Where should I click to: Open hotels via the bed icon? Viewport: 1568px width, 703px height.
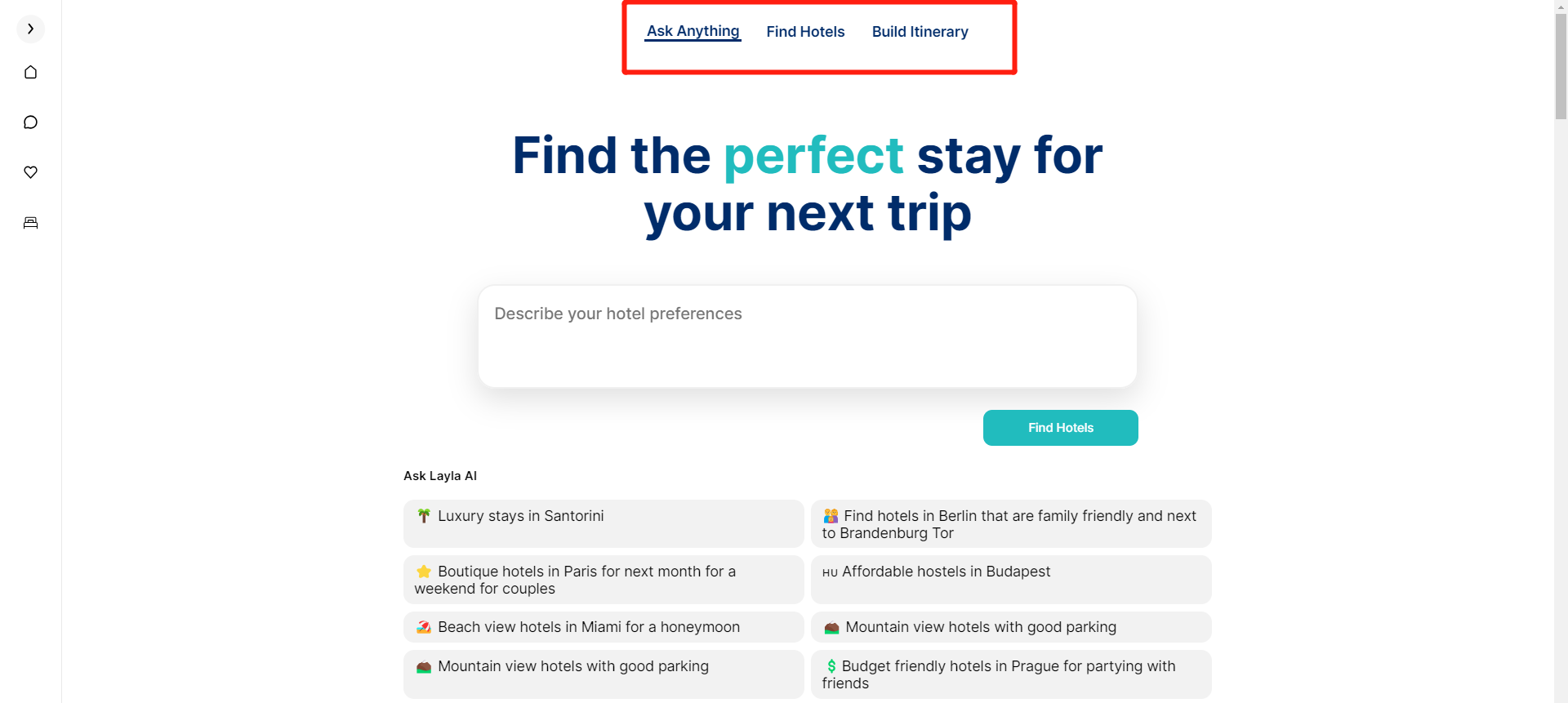30,223
